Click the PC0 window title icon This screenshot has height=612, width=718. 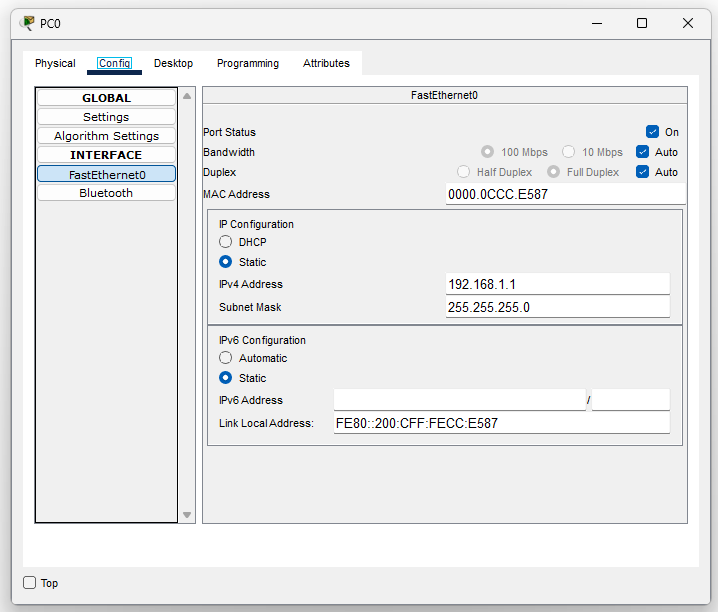[x=27, y=23]
